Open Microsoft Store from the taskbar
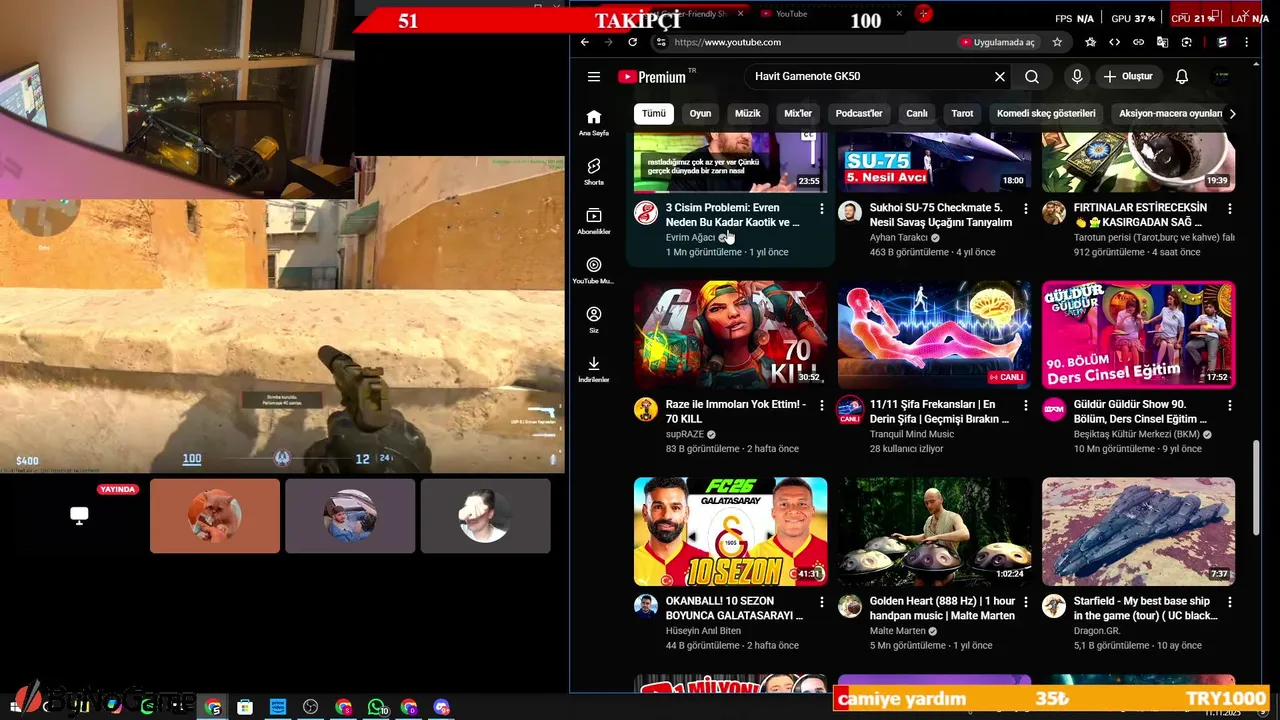1280x720 pixels. coord(245,707)
